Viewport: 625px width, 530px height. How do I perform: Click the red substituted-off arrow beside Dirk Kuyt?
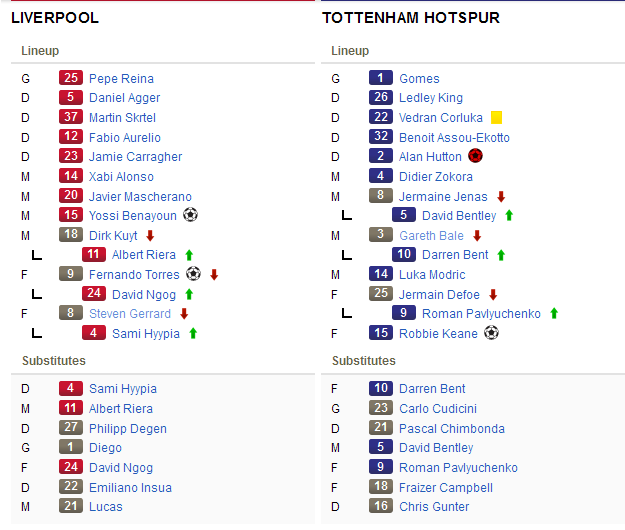point(150,236)
